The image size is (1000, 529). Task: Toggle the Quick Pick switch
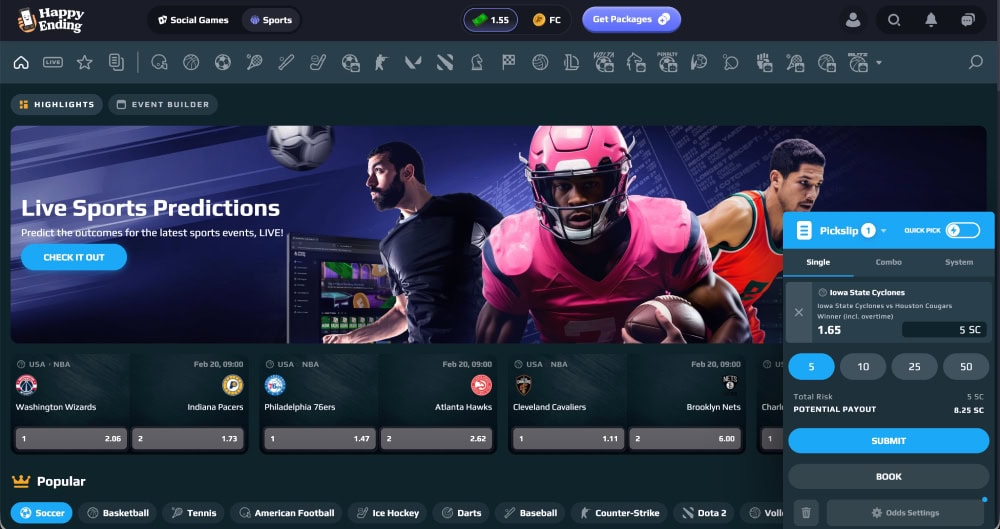pyautogui.click(x=962, y=230)
